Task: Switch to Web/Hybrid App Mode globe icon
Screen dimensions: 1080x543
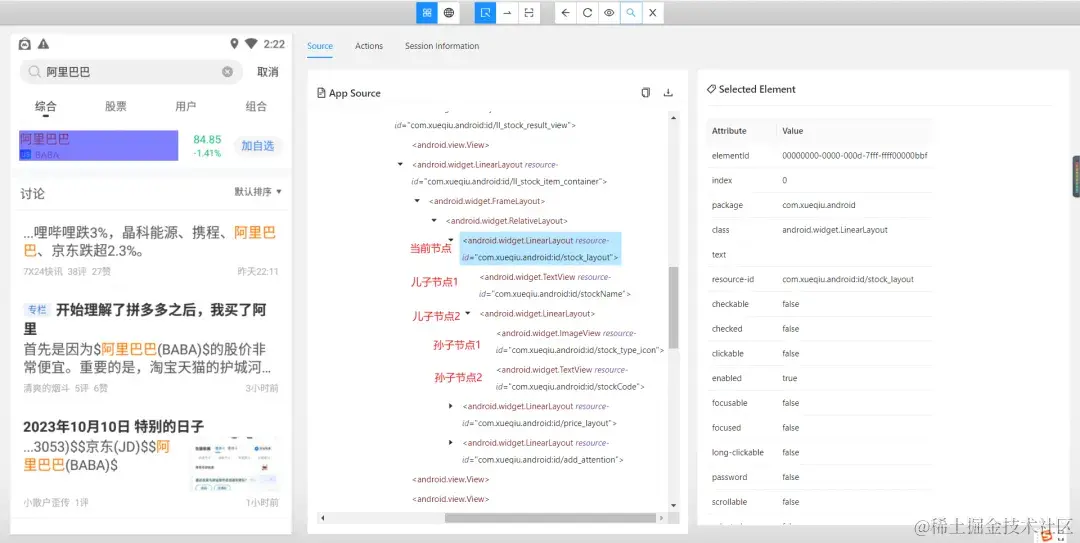Action: point(449,12)
